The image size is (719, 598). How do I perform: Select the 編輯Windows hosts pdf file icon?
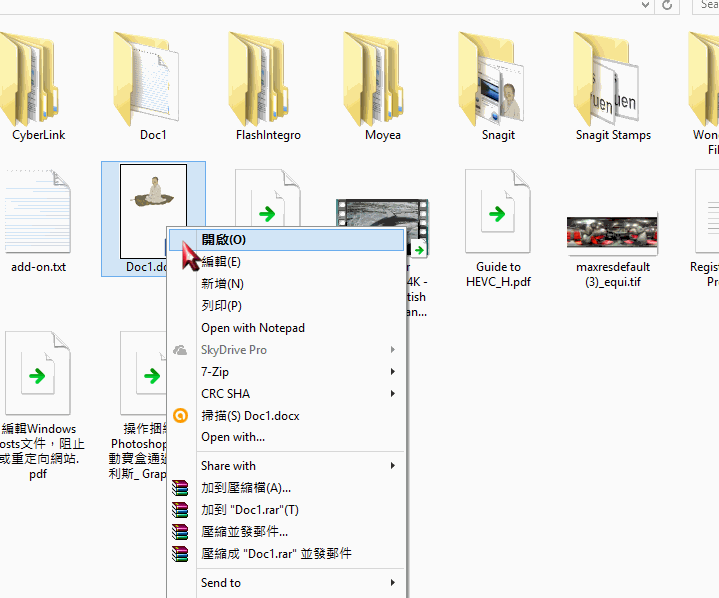[38, 373]
